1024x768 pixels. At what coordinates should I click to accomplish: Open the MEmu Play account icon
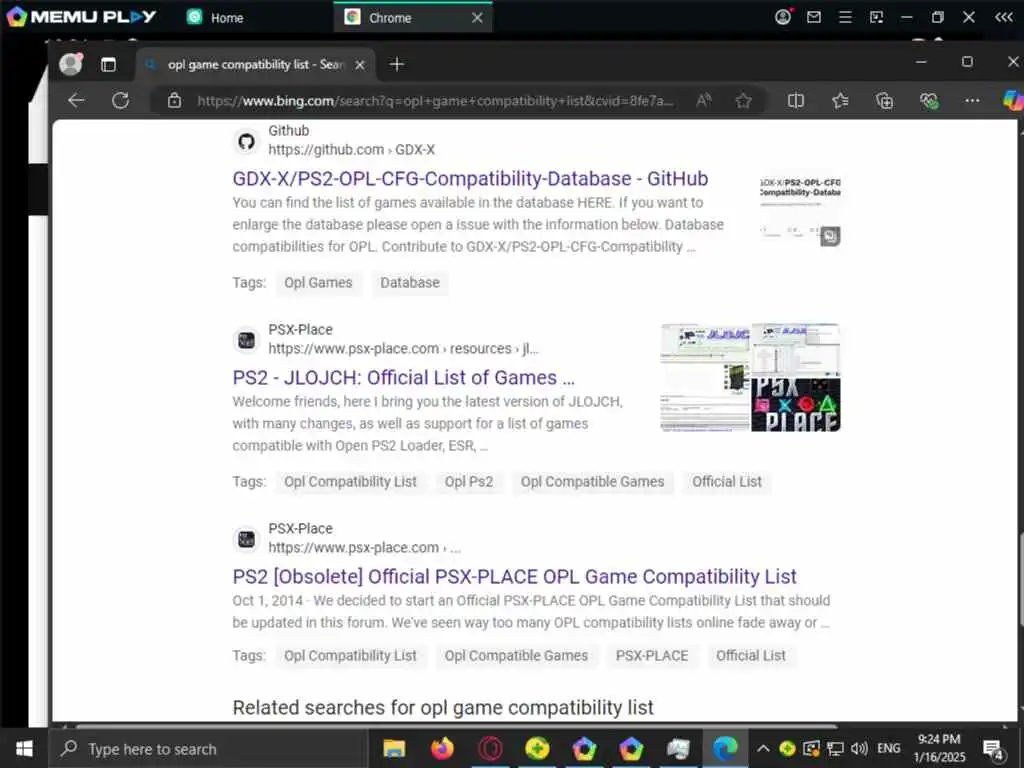[782, 17]
